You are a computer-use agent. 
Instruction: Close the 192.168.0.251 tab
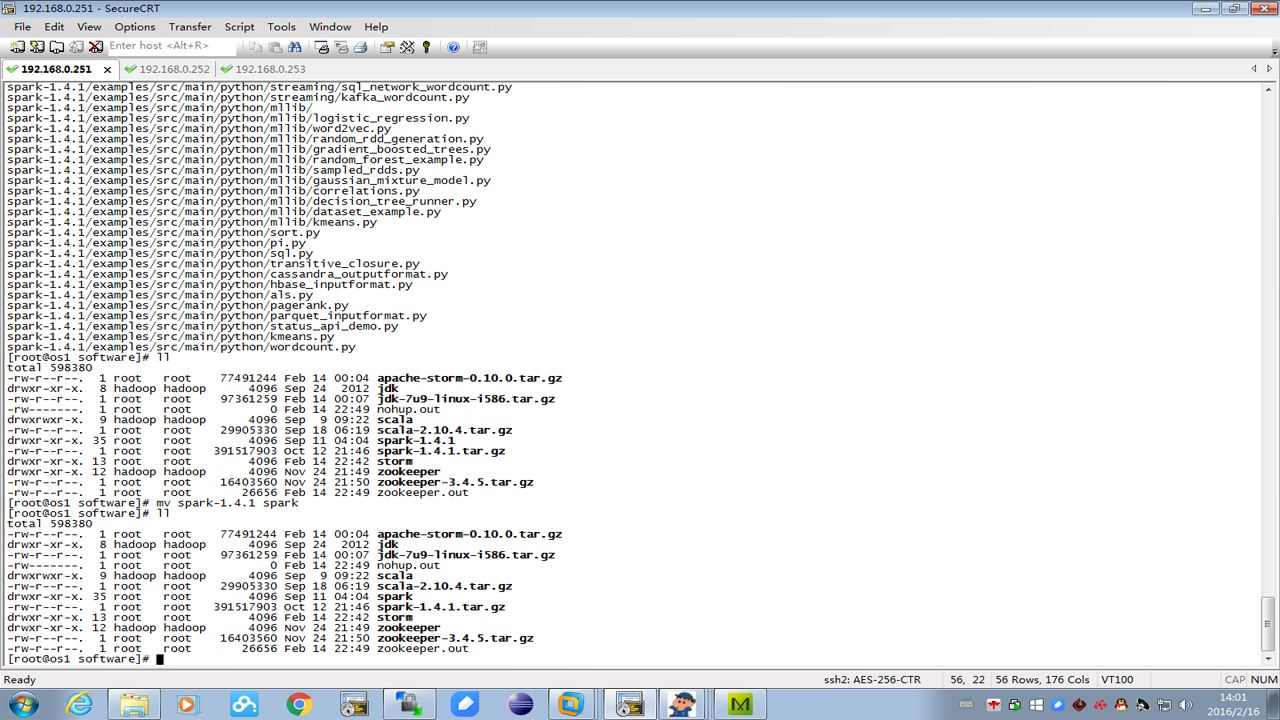(x=107, y=70)
